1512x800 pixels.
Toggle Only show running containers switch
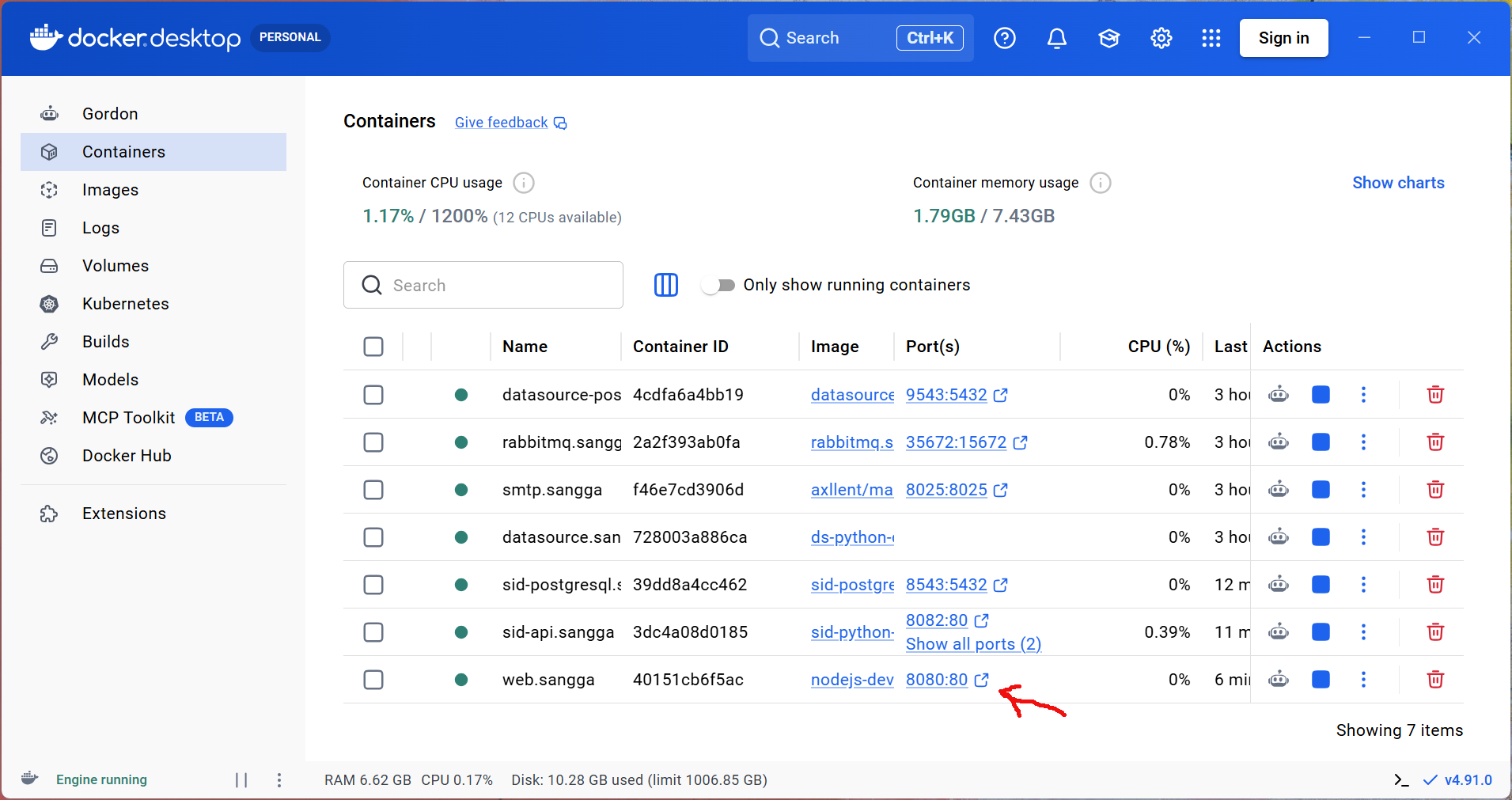click(718, 285)
